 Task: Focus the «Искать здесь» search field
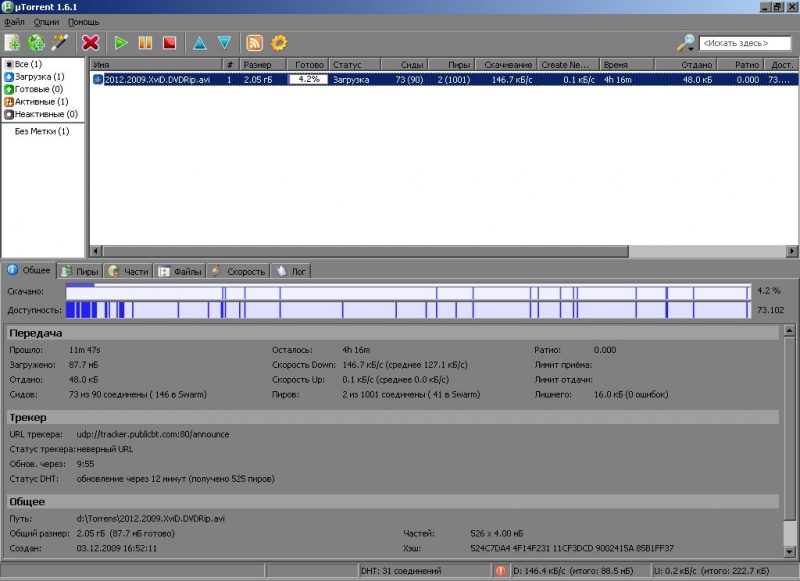[x=745, y=43]
